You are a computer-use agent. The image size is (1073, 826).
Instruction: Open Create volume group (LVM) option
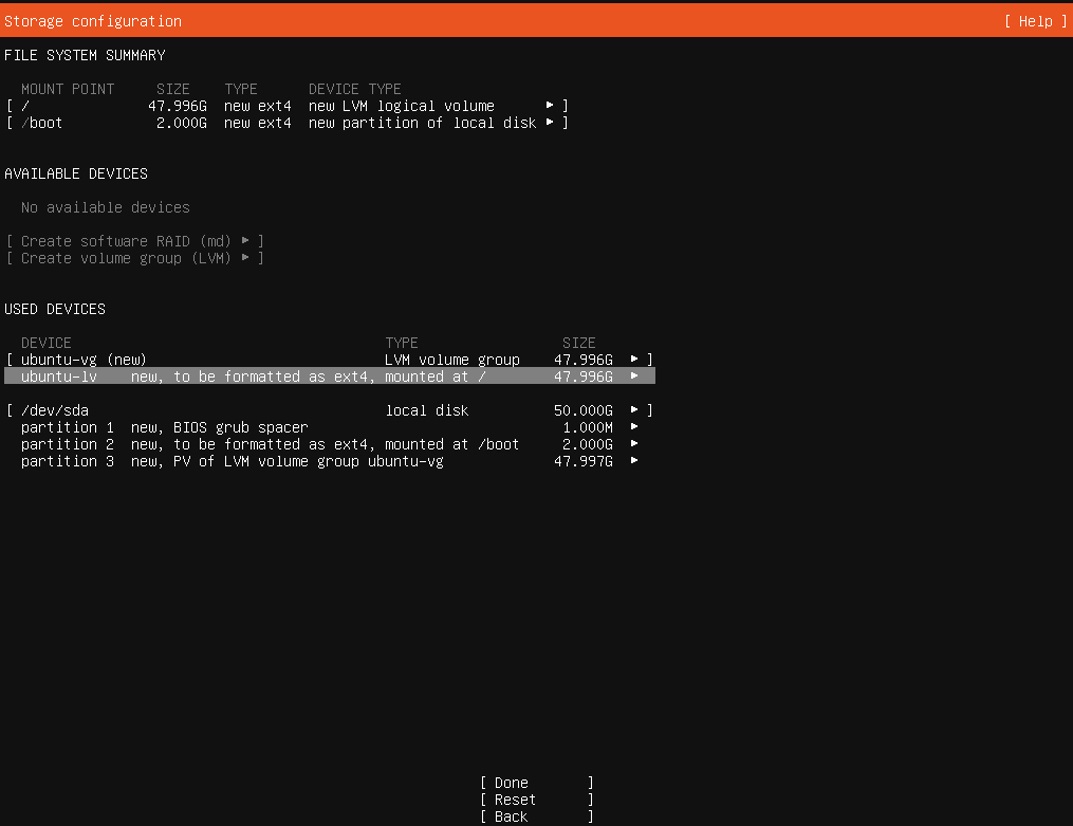[135, 258]
